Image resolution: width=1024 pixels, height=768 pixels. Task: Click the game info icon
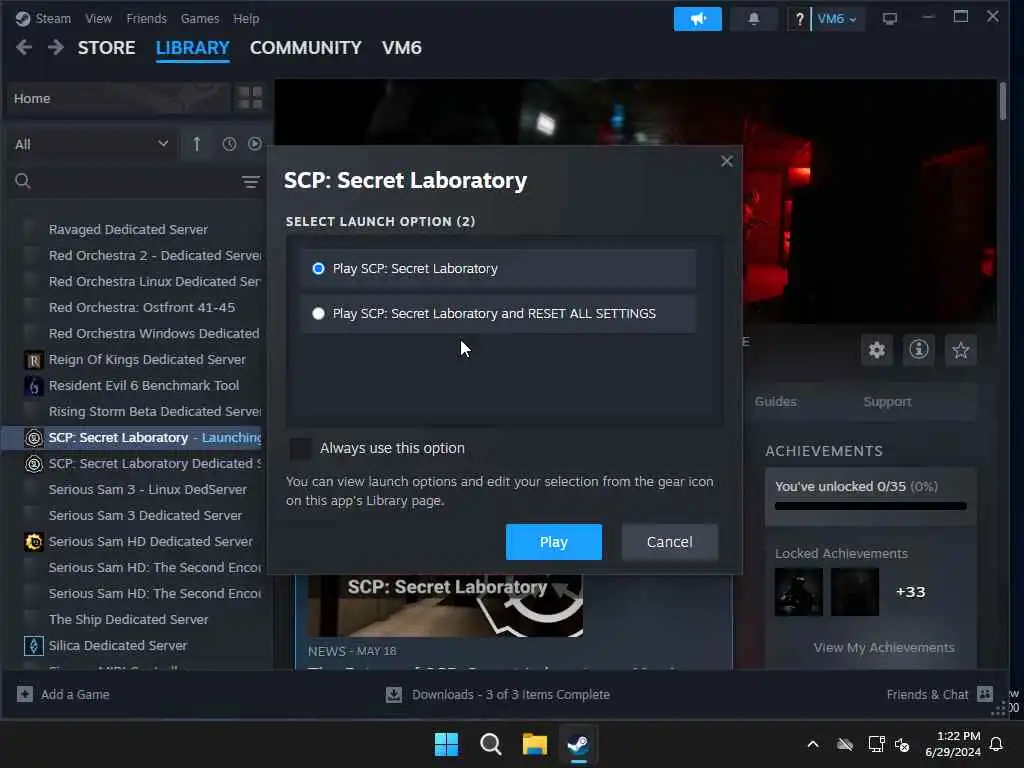[x=919, y=350]
